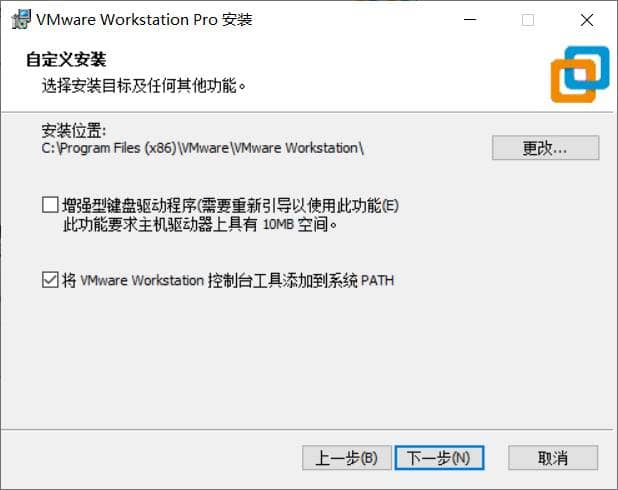Go back with 上一步(B)
Image resolution: width=618 pixels, height=490 pixels.
[347, 458]
